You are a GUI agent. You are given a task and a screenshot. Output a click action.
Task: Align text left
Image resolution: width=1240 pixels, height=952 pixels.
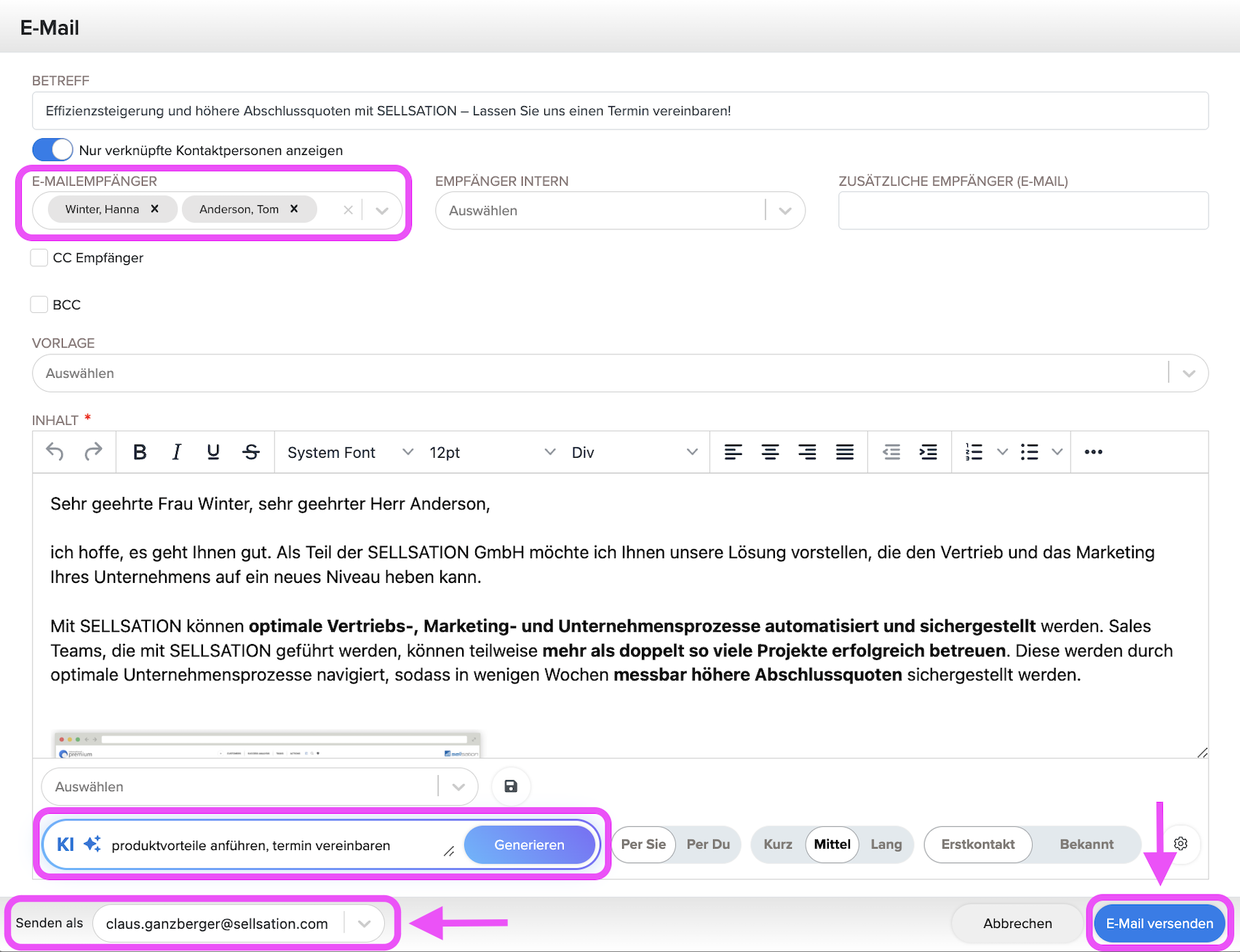click(734, 452)
